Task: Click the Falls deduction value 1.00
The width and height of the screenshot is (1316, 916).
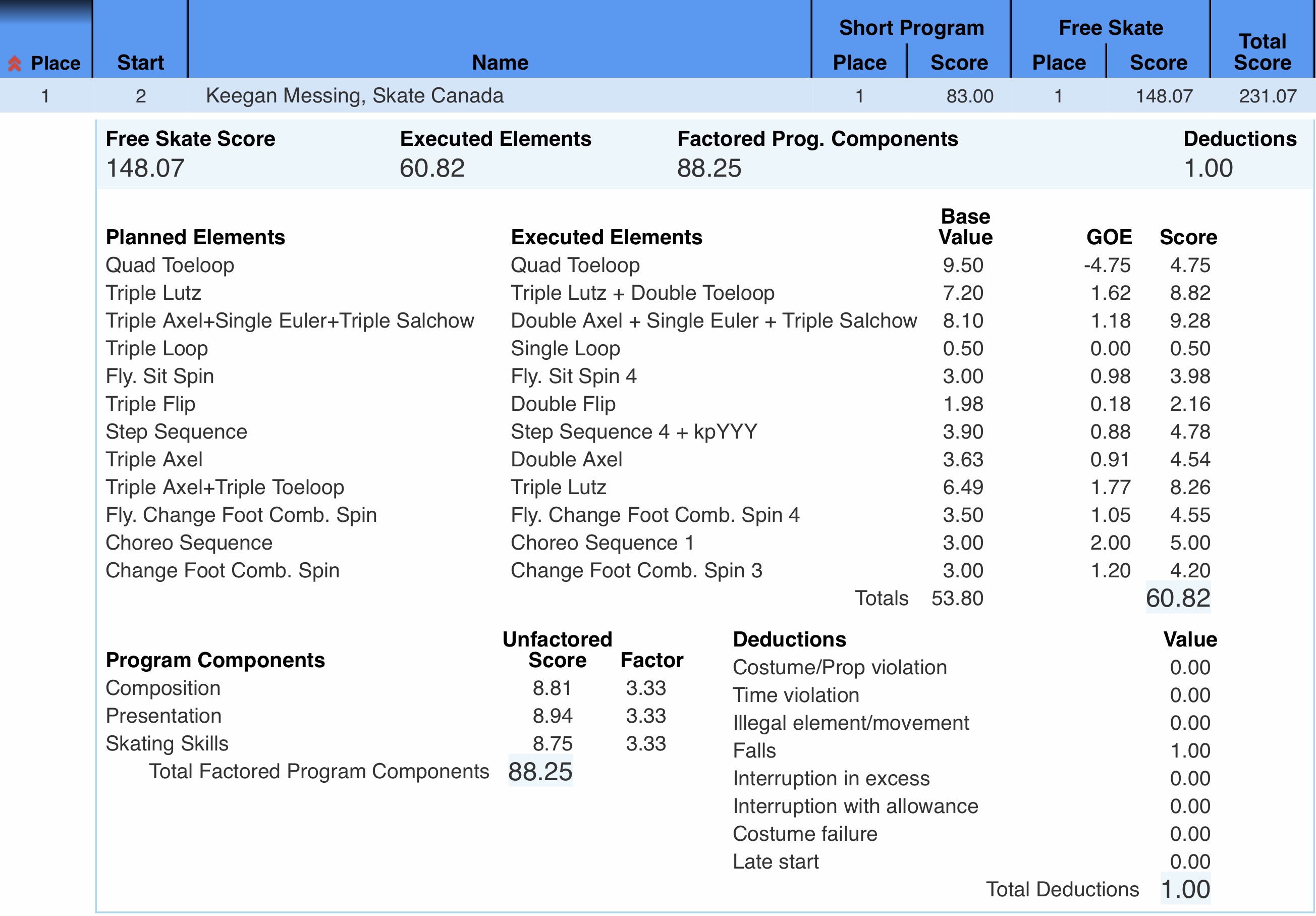Action: click(x=1189, y=750)
